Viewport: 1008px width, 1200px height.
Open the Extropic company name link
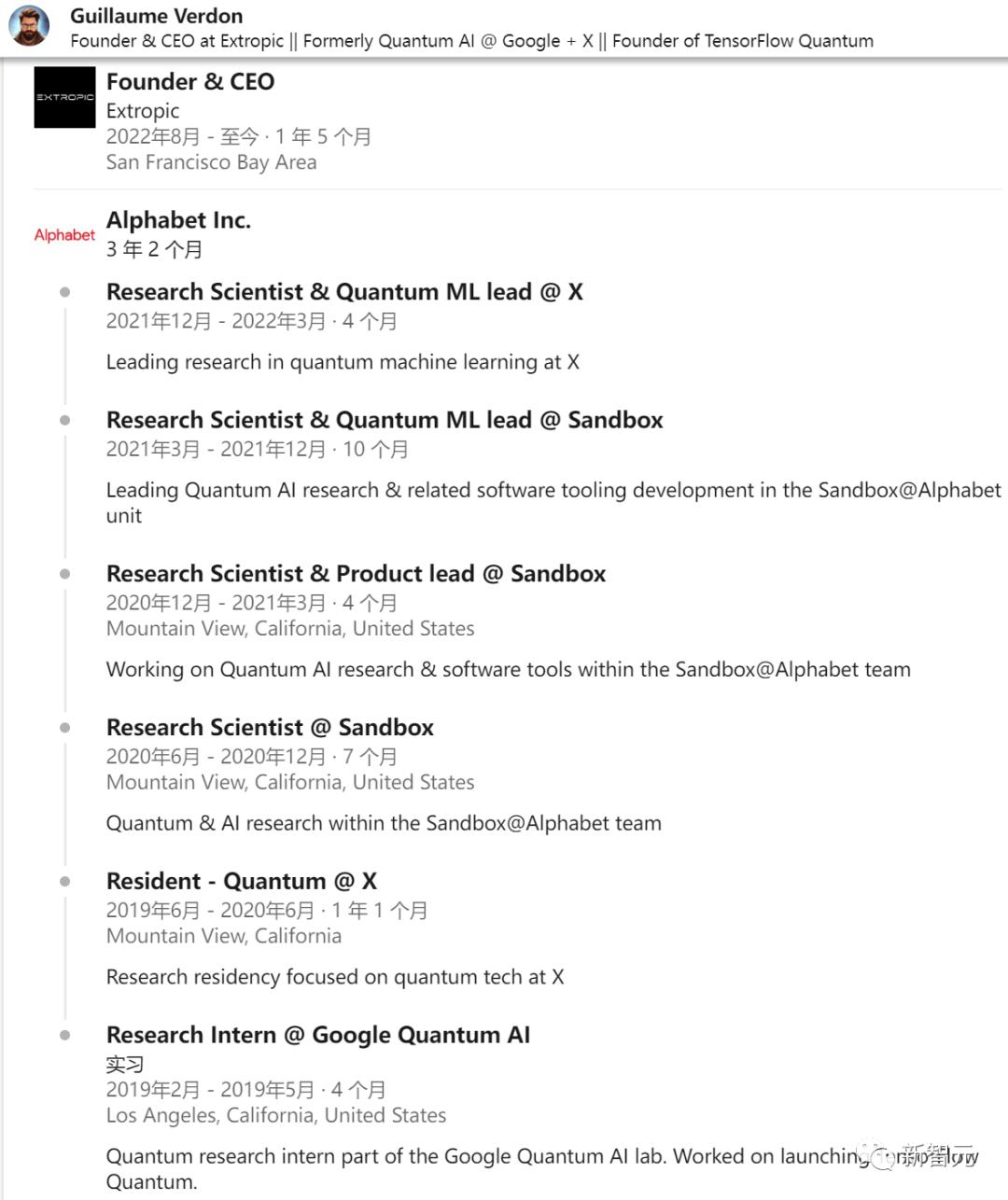click(x=143, y=110)
